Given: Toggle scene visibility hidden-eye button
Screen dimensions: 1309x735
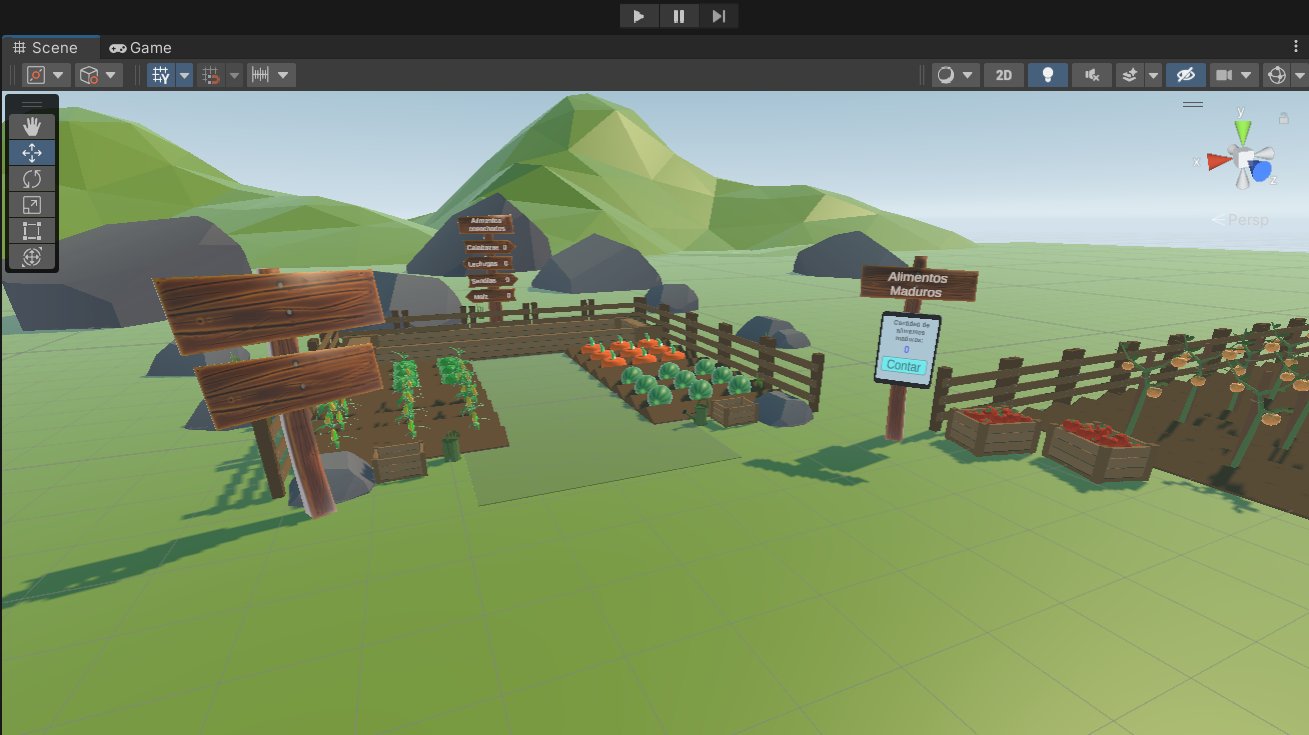Looking at the screenshot, I should [1185, 75].
